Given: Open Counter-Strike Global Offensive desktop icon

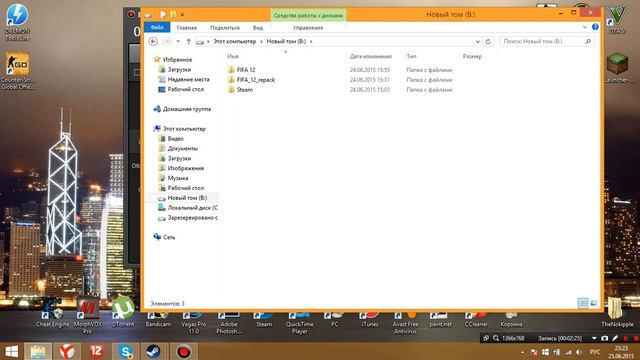Looking at the screenshot, I should [x=17, y=70].
